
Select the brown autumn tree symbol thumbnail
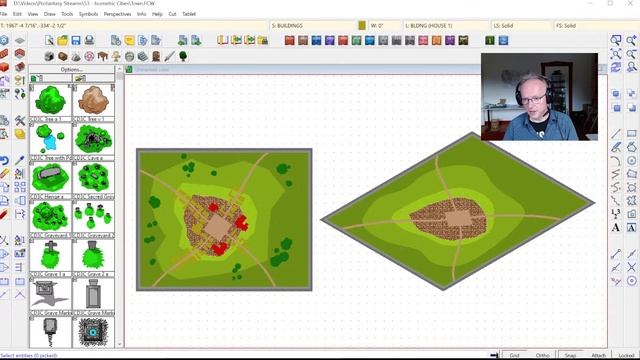point(93,100)
